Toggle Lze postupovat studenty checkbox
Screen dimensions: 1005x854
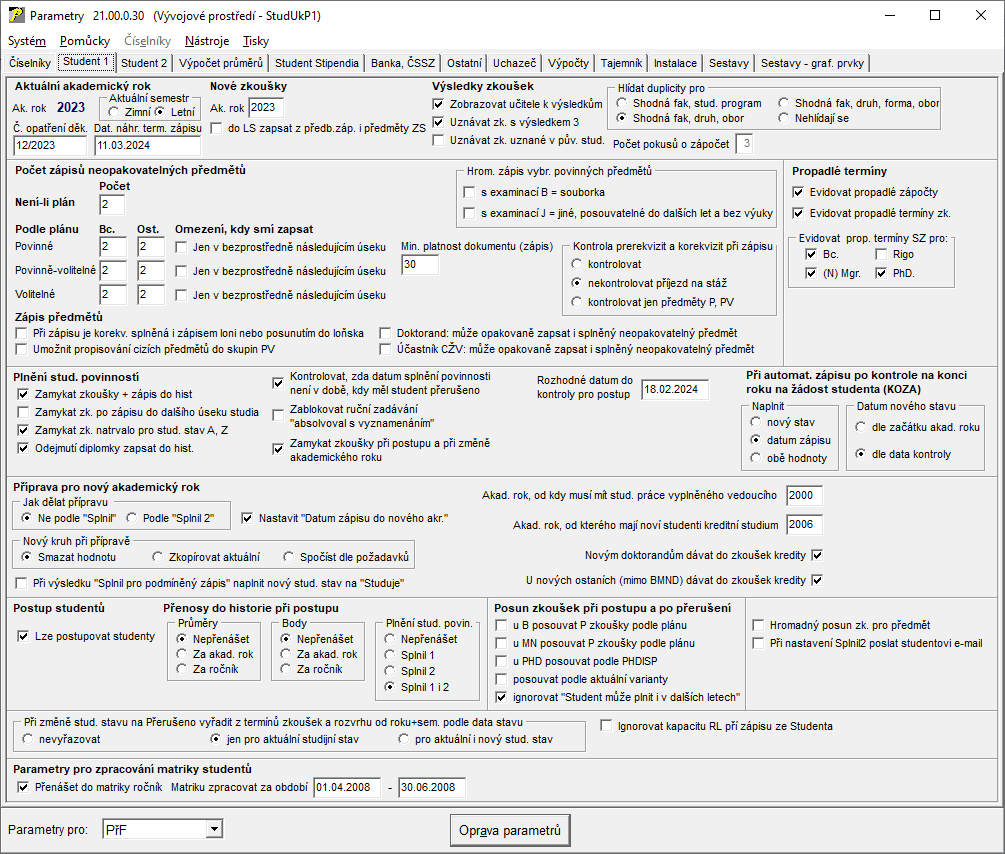[x=25, y=636]
